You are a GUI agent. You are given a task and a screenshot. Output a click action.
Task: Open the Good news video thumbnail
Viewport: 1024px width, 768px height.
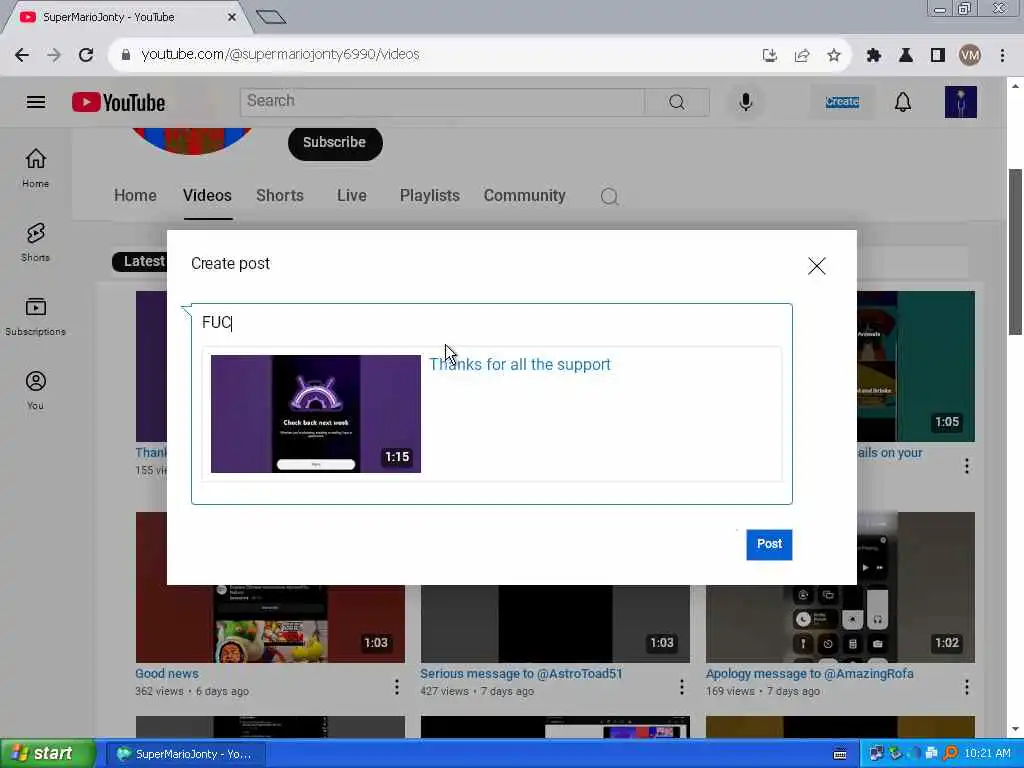(270, 624)
